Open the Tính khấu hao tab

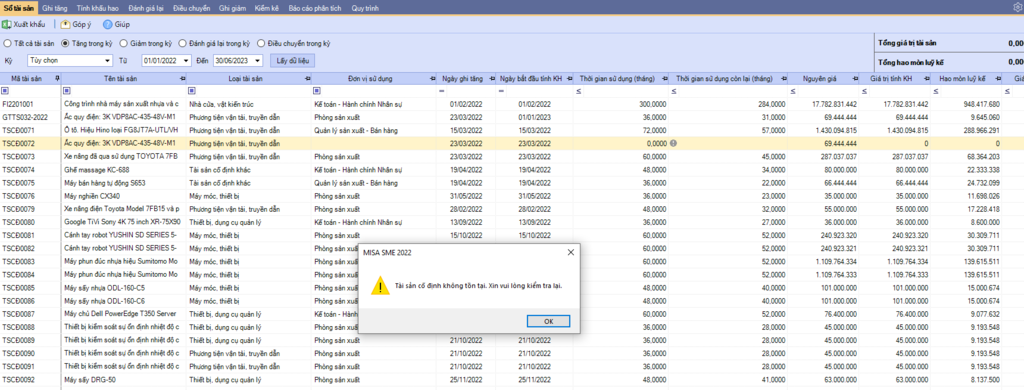(x=97, y=8)
